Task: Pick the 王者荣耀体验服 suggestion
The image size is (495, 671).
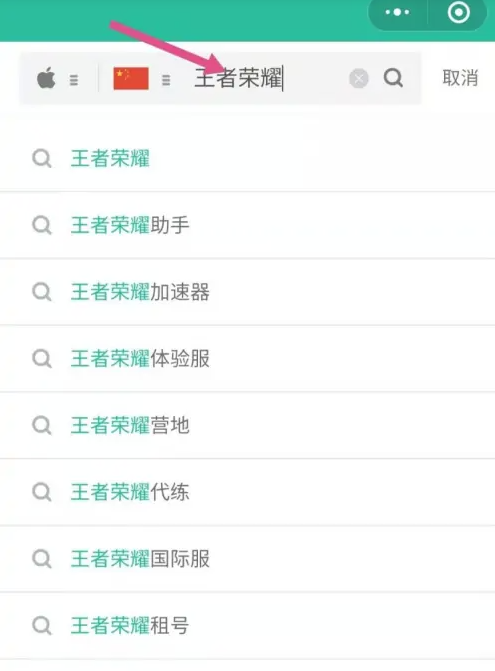Action: coord(247,359)
